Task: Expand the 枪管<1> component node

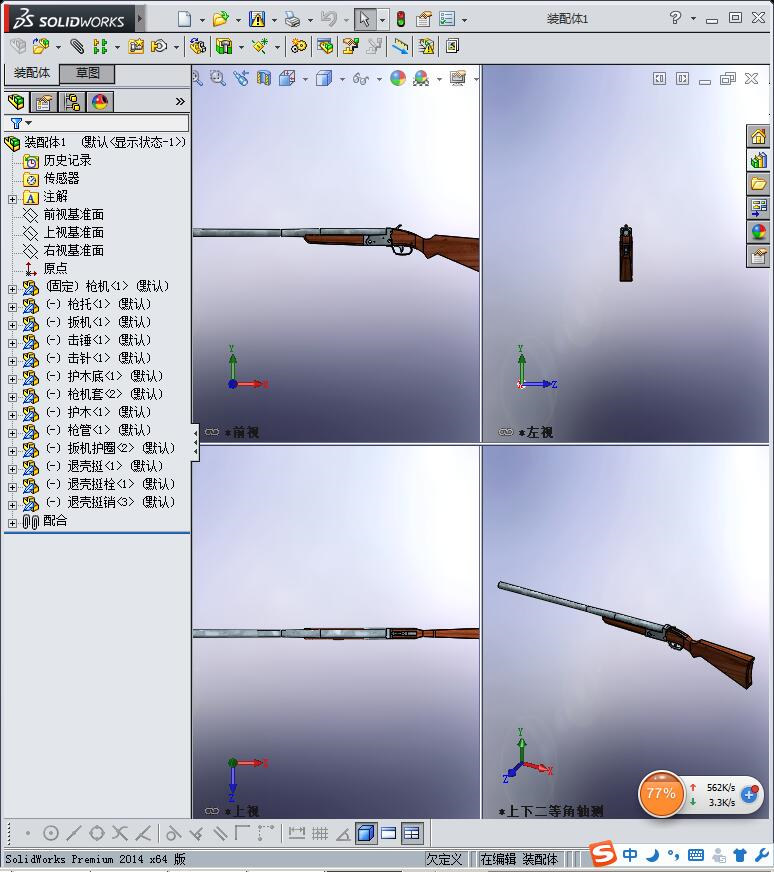Action: (12, 432)
